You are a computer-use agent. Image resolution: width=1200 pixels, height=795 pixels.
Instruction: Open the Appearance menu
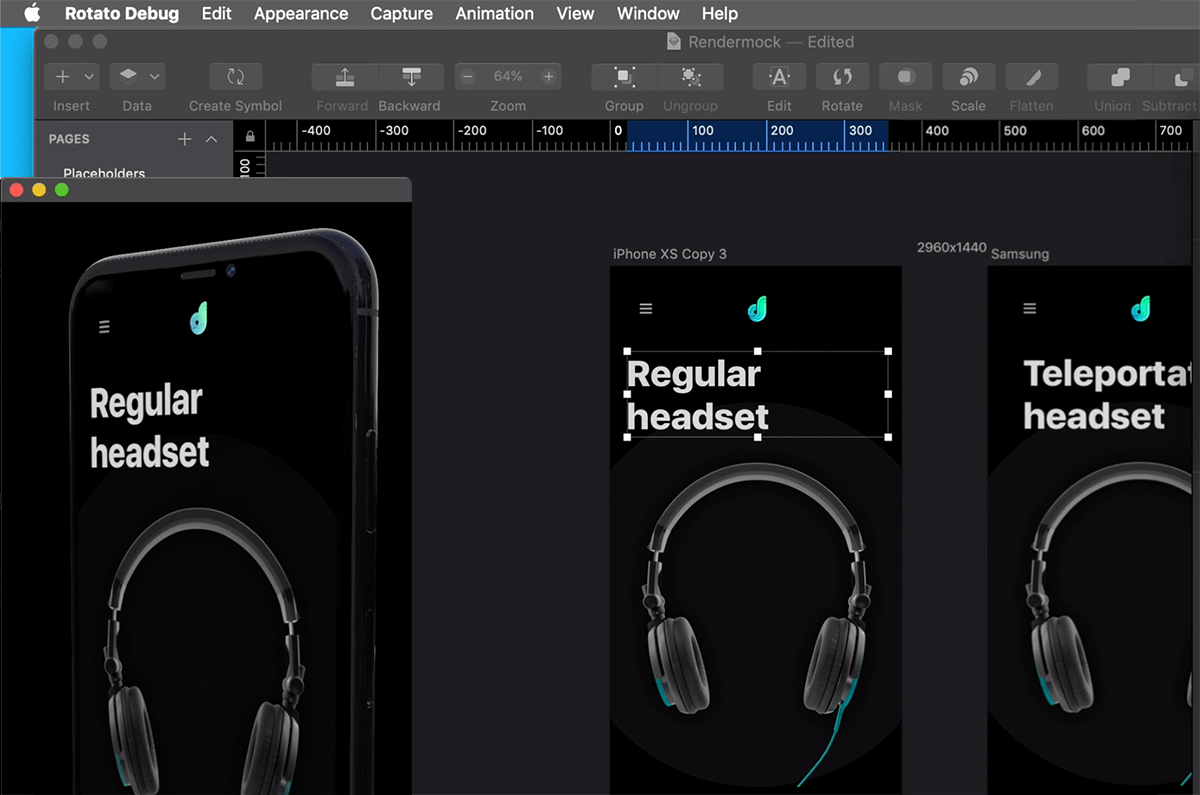(x=301, y=13)
